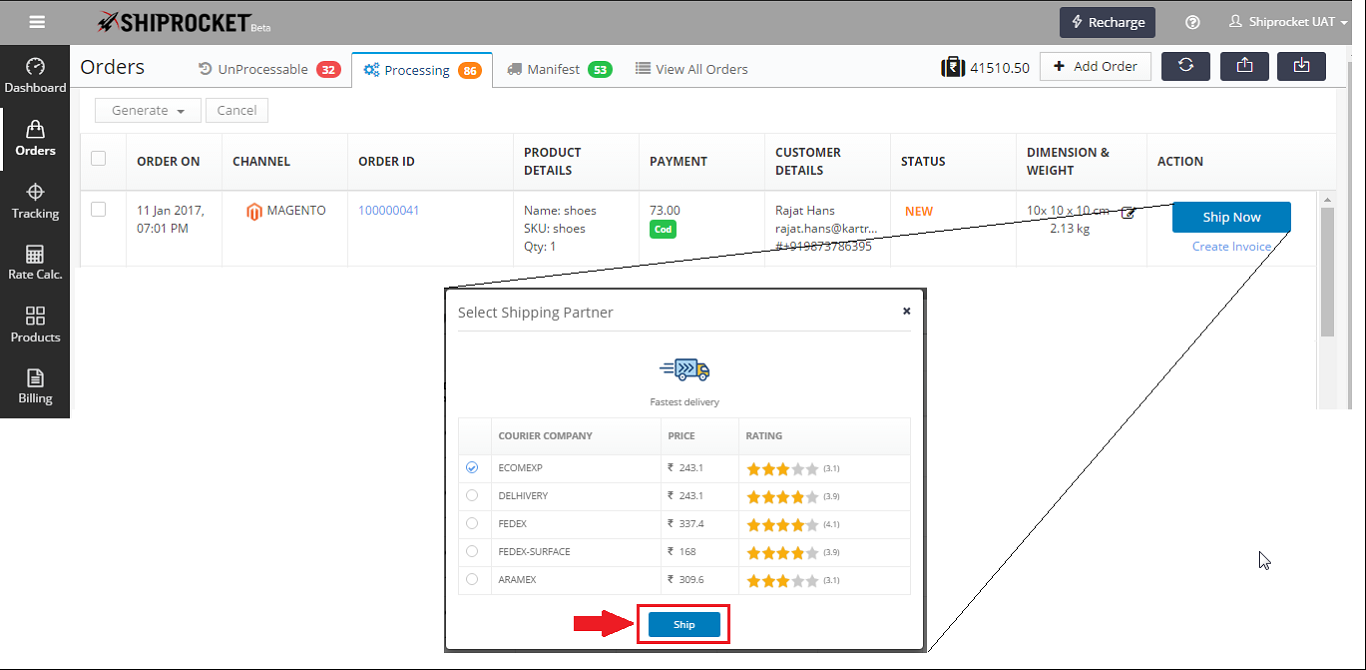Open Orders in the sidebar
This screenshot has width=1366, height=670.
pyautogui.click(x=35, y=139)
